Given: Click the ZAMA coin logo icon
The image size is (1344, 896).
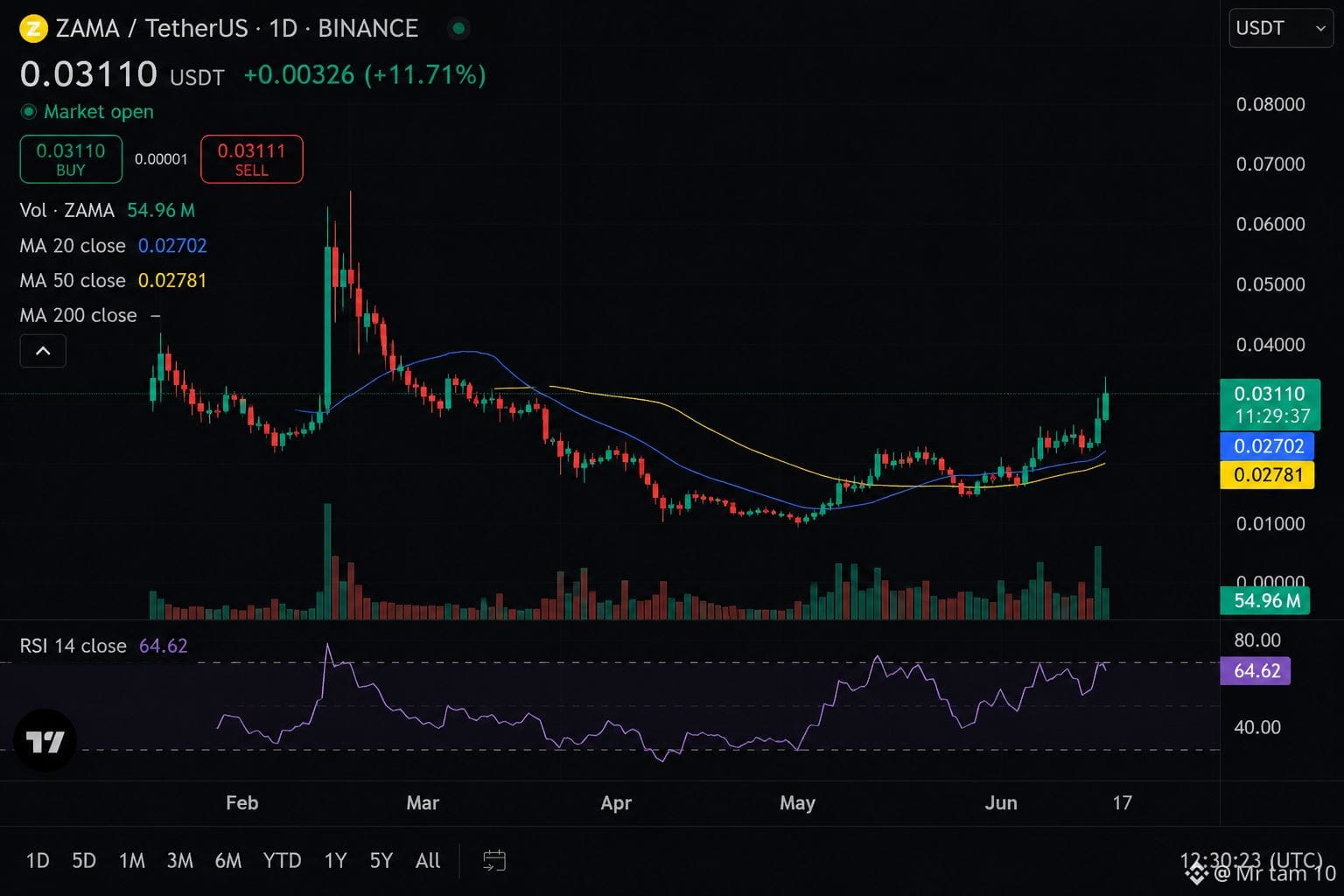Looking at the screenshot, I should [x=33, y=28].
